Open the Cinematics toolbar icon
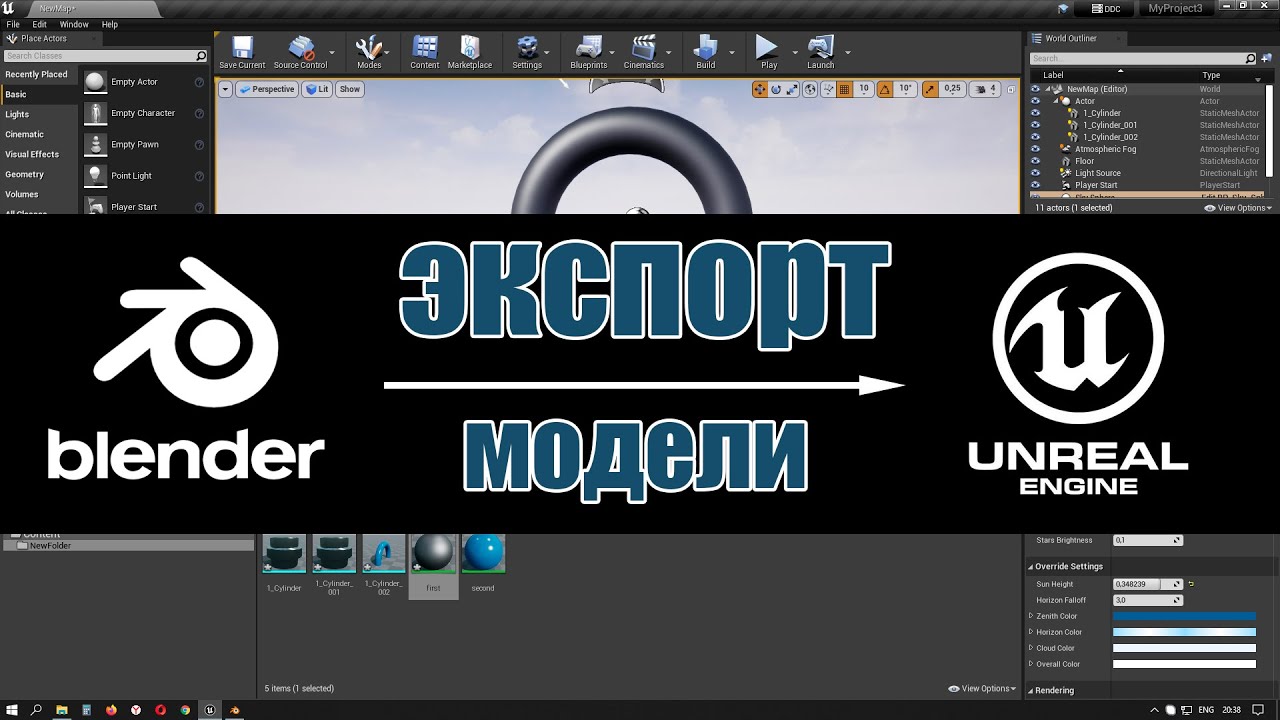Viewport: 1280px width, 720px height. click(644, 52)
